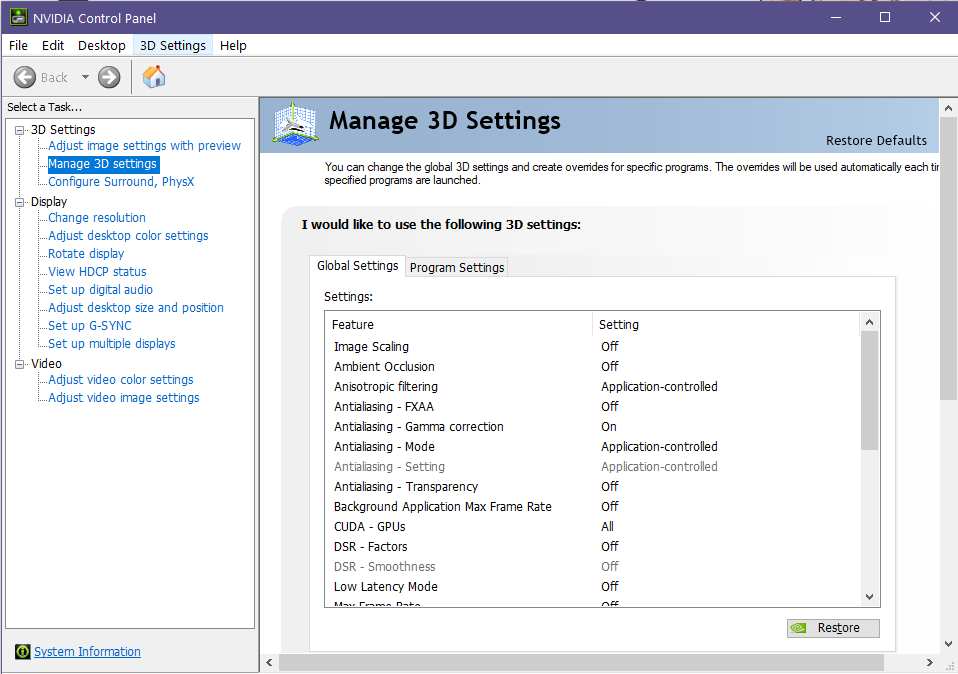Open the Desktop menu

pyautogui.click(x=101, y=45)
